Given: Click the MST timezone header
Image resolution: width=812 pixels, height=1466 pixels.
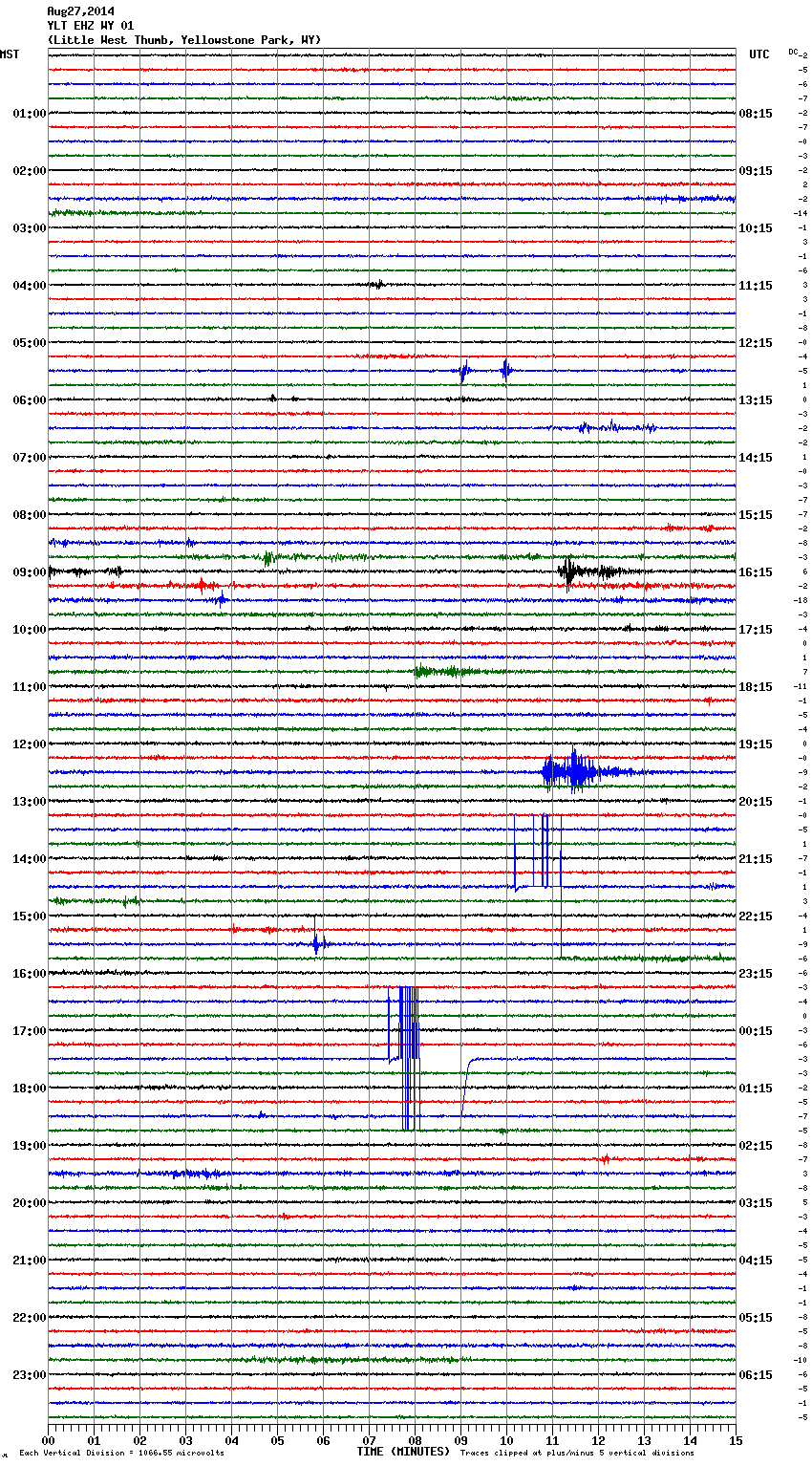Looking at the screenshot, I should tap(10, 54).
